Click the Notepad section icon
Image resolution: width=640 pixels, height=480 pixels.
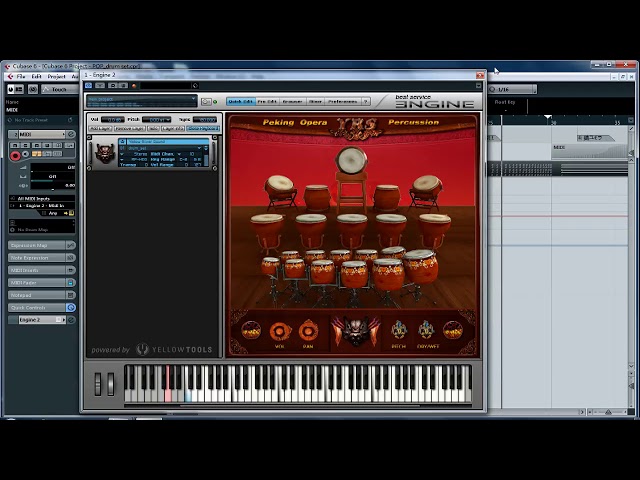pos(71,295)
